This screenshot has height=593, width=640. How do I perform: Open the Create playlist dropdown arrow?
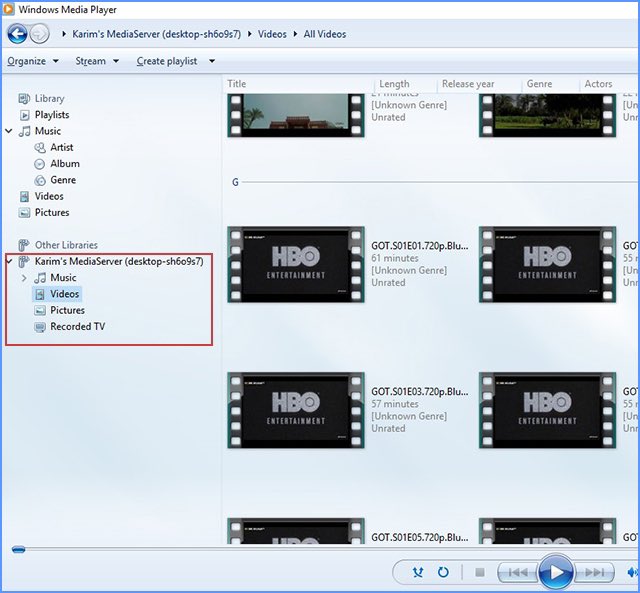(212, 61)
